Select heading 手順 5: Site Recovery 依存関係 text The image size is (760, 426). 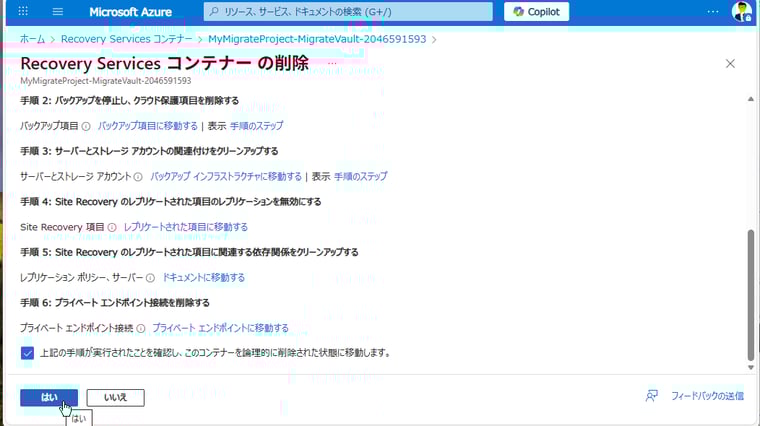coord(189,252)
